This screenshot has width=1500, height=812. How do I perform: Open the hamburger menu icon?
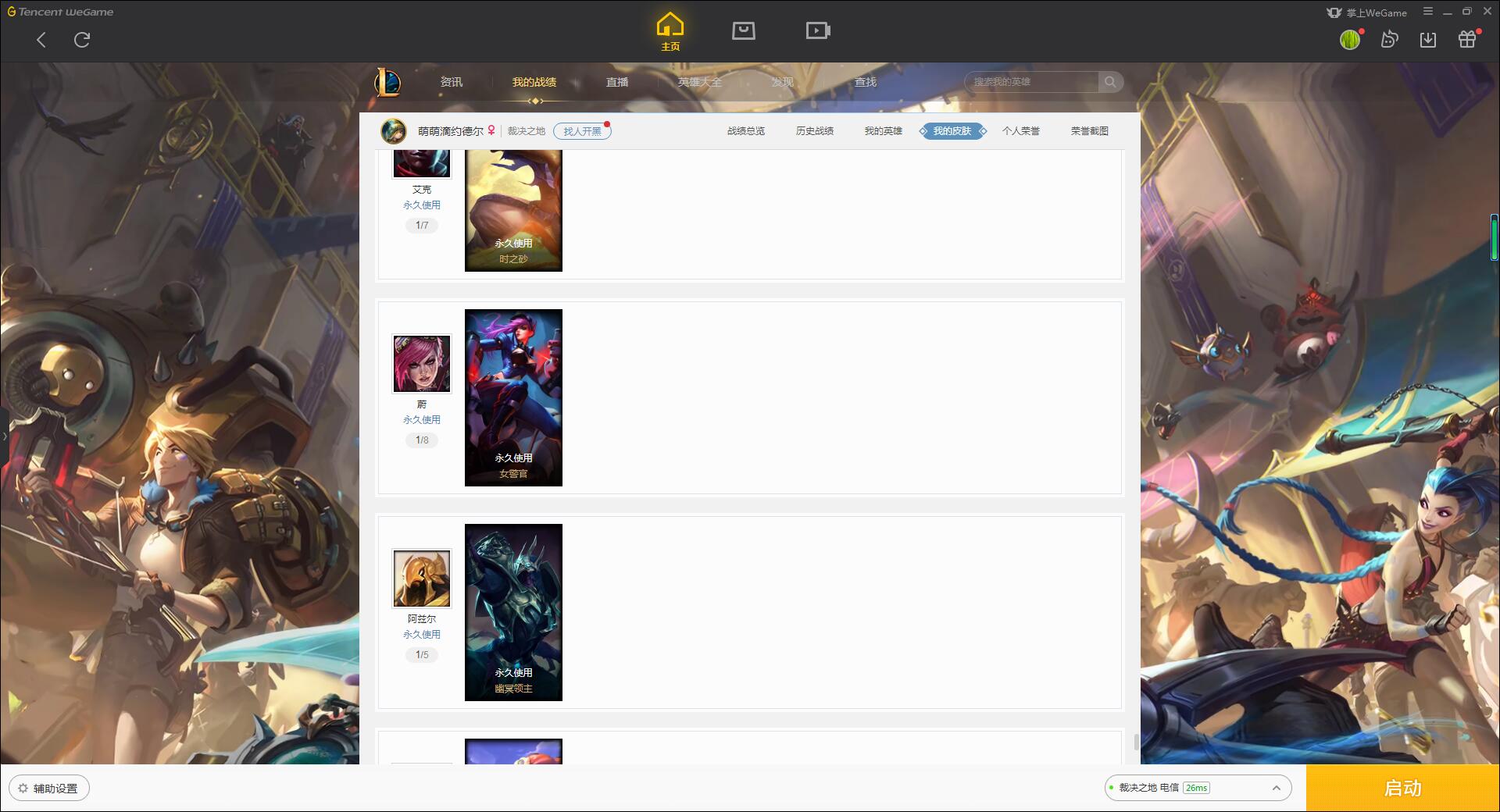click(x=1428, y=12)
